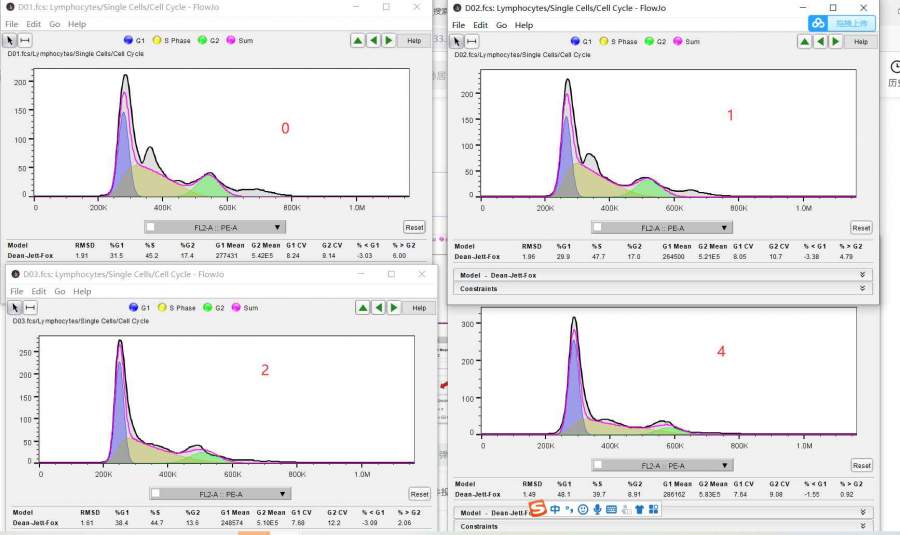Click the blue cloud upload icon
The image size is (900, 535).
coord(818,23)
